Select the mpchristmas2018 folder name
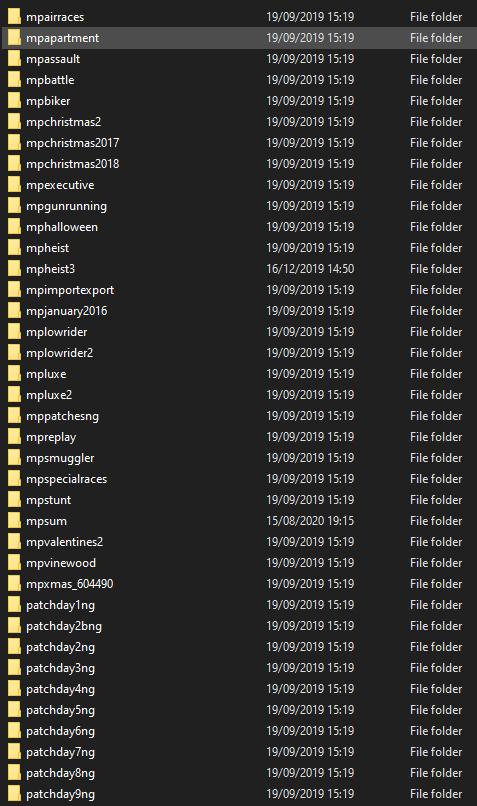 [72, 164]
